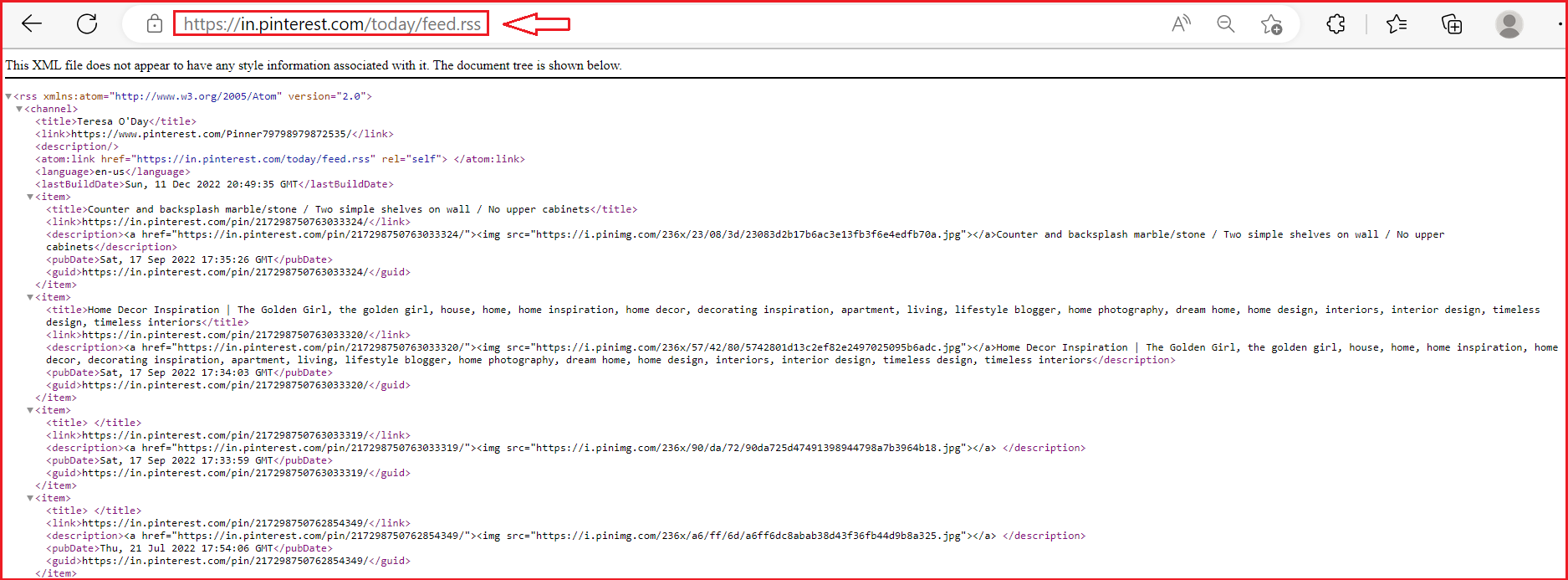Add this page to favorites
Image resolution: width=1568 pixels, height=580 pixels.
pos(1271,24)
